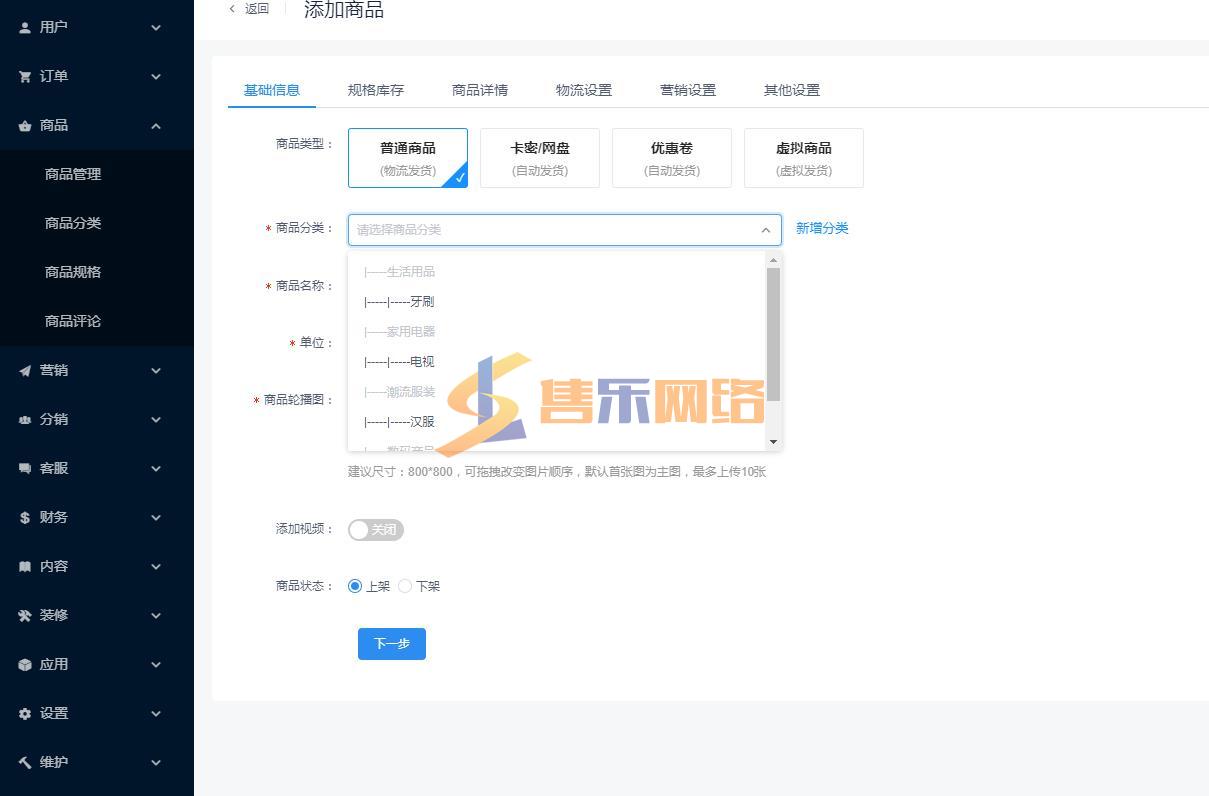This screenshot has width=1209, height=796.
Task: Expand the 设置 menu chevron
Action: coord(156,714)
